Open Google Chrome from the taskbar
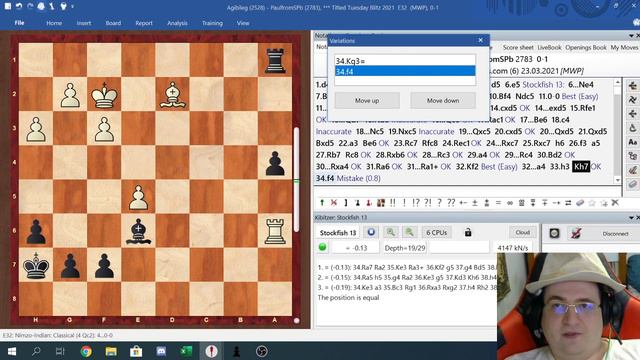640x360 pixels. [86, 351]
